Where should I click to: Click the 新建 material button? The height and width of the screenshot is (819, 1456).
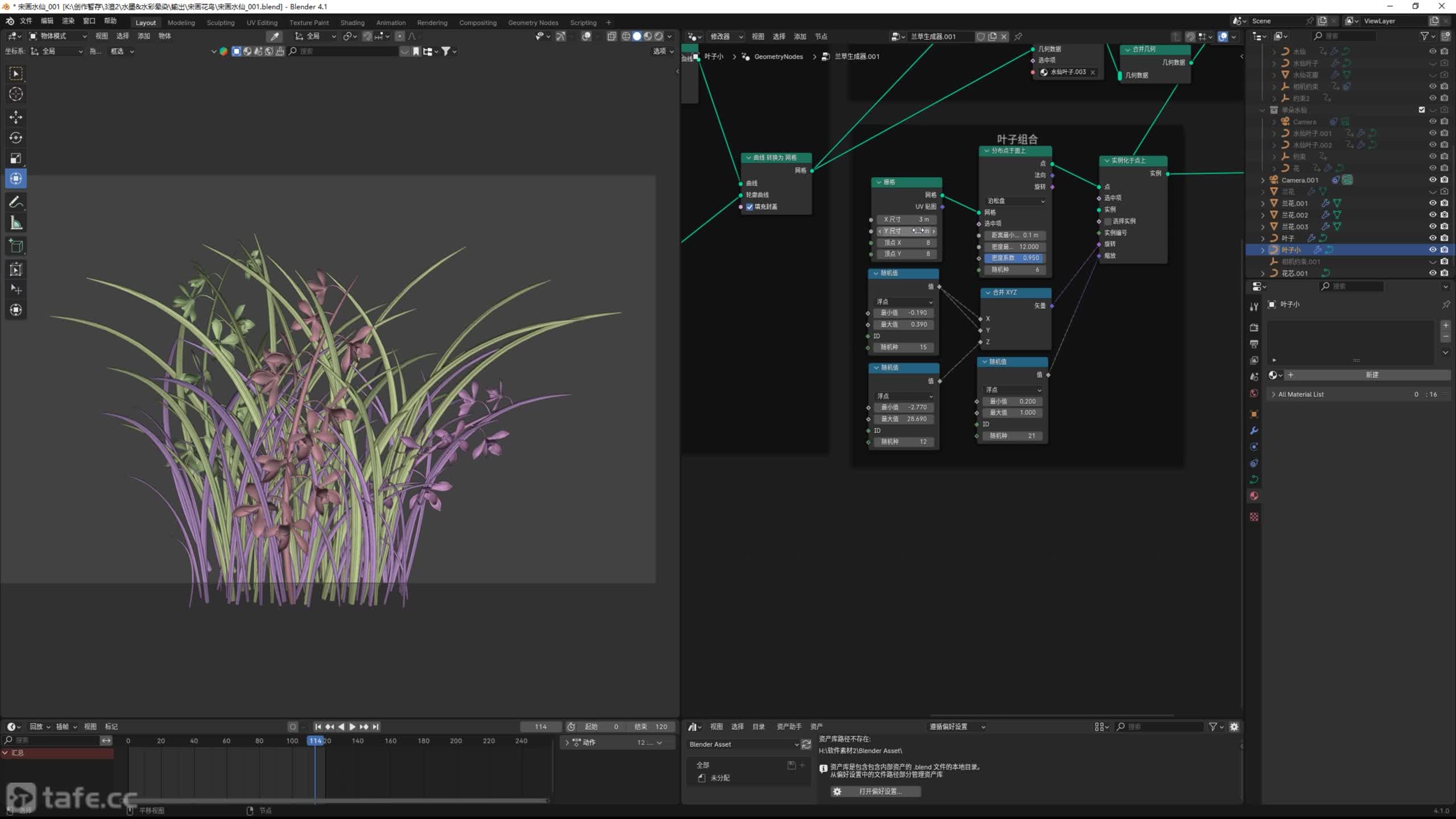1371,375
